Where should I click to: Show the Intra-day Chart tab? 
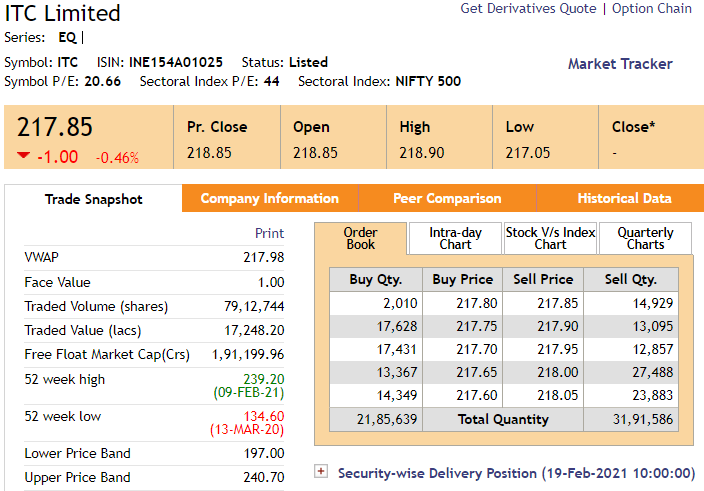[x=455, y=238]
